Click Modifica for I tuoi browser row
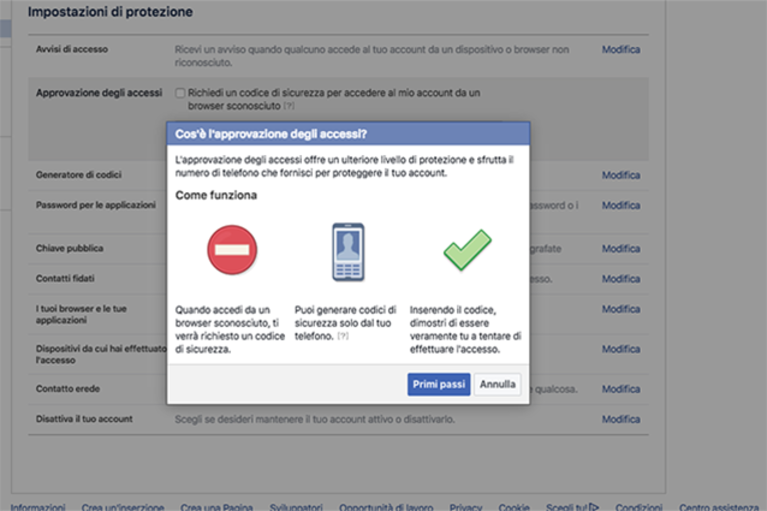767x511 pixels. tap(621, 309)
